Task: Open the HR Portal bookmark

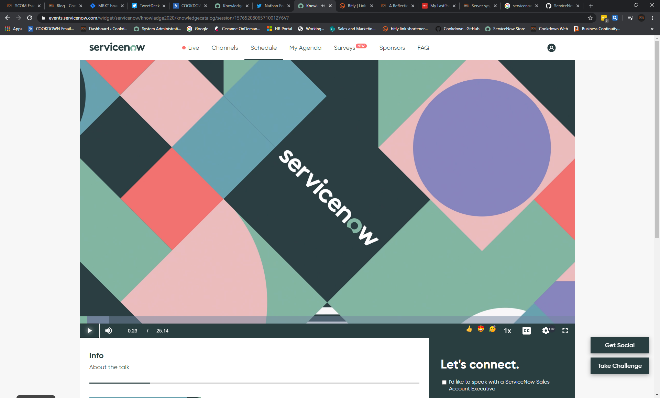Action: (x=279, y=29)
